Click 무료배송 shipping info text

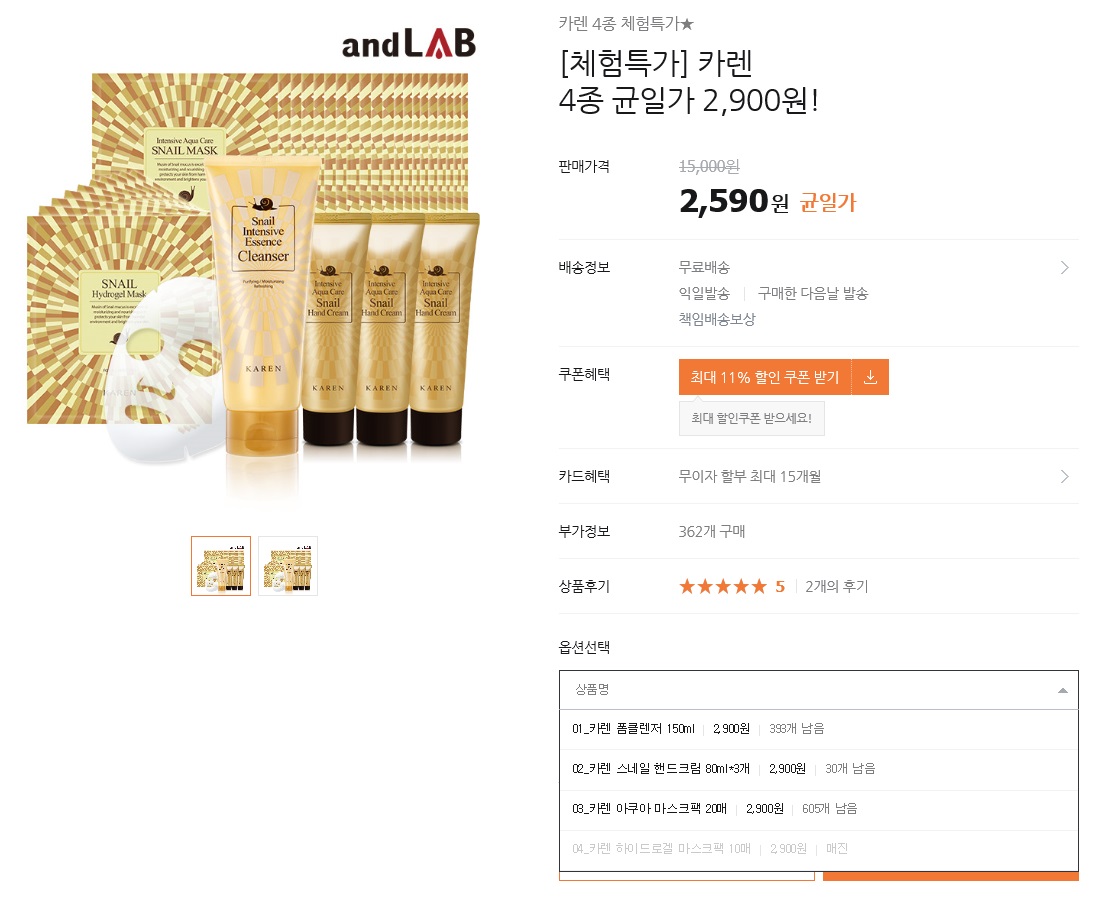[x=704, y=268]
